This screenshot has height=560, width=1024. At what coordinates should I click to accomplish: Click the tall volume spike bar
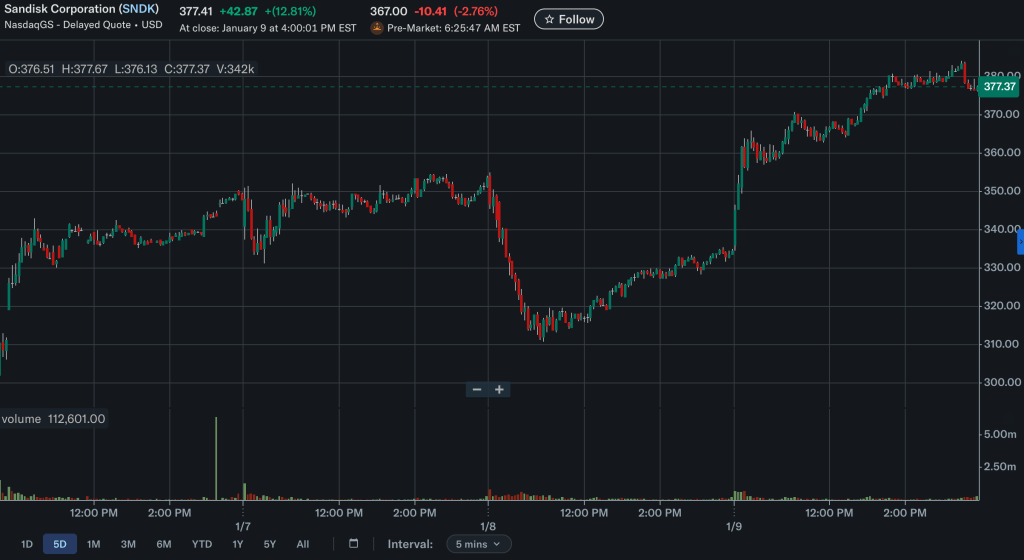click(x=216, y=458)
